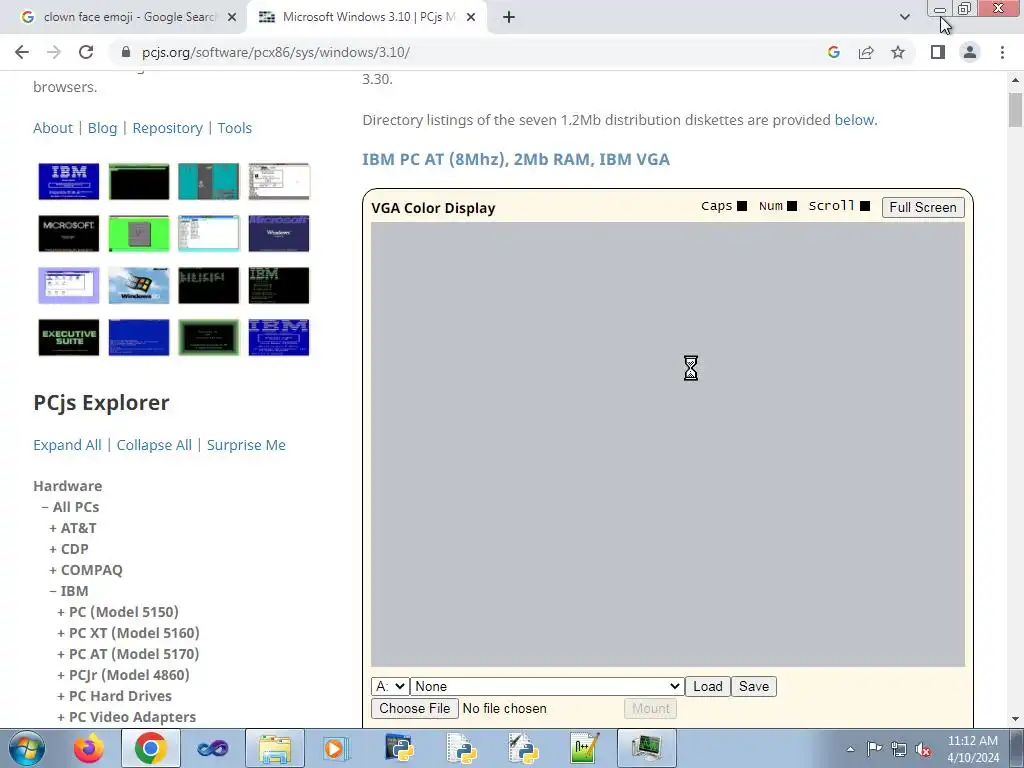Screen dimensions: 1024x768
Task: Expand the AT&T tree node
Action: (x=72, y=528)
